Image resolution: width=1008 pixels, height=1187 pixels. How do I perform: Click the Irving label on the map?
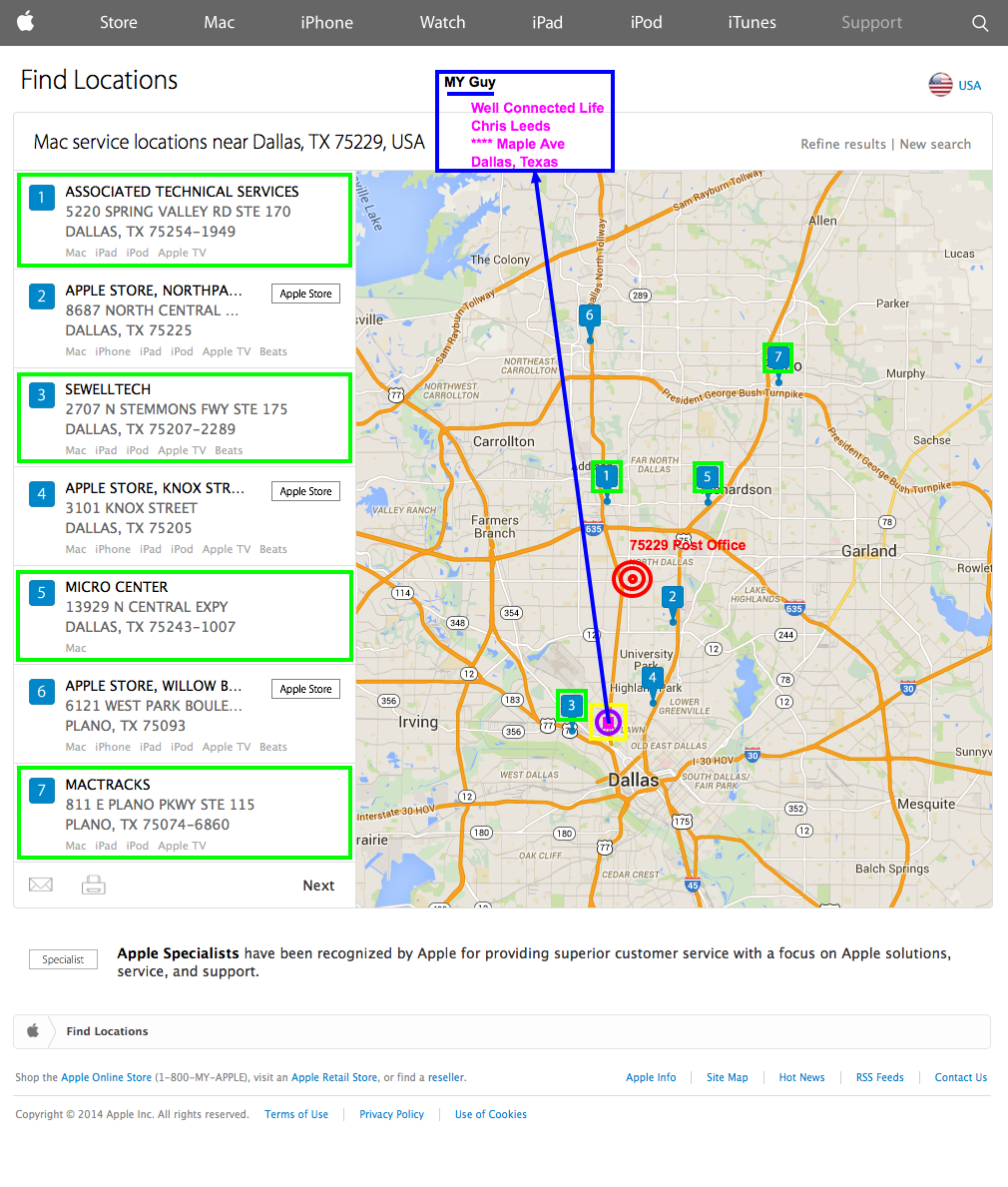click(418, 722)
